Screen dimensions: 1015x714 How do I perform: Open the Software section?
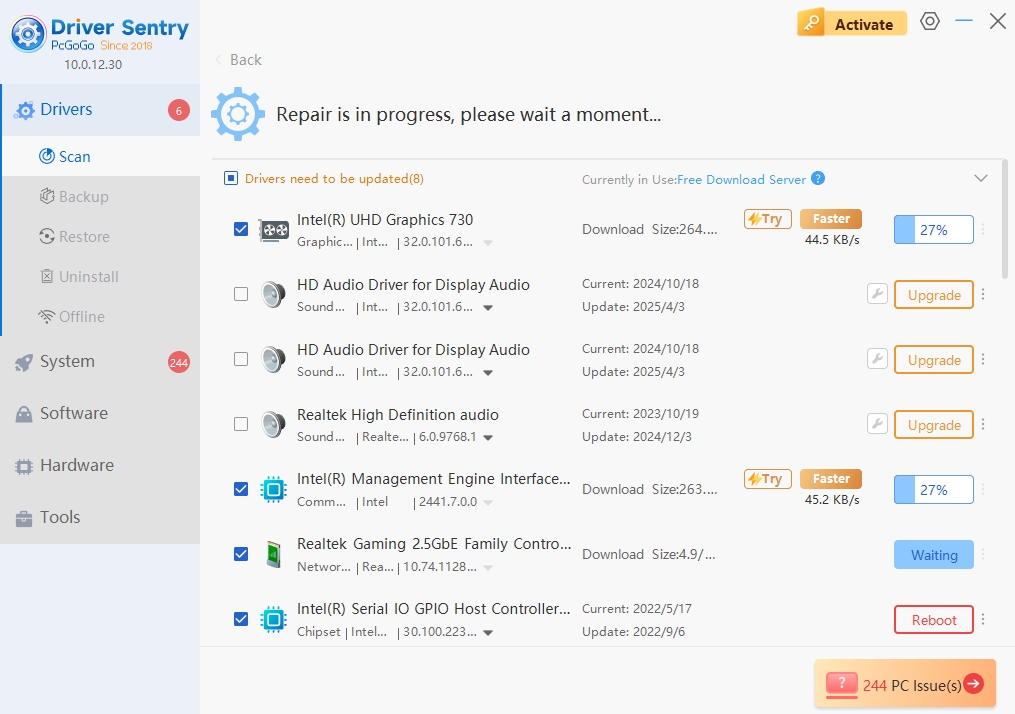coord(100,414)
